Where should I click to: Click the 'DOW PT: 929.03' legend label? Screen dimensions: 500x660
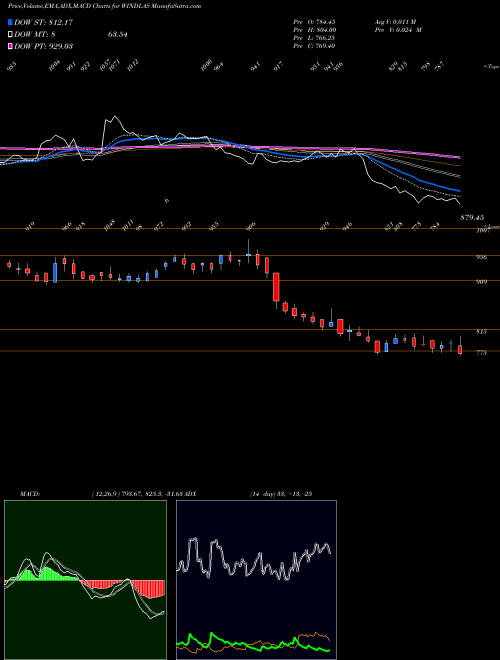pos(44,46)
